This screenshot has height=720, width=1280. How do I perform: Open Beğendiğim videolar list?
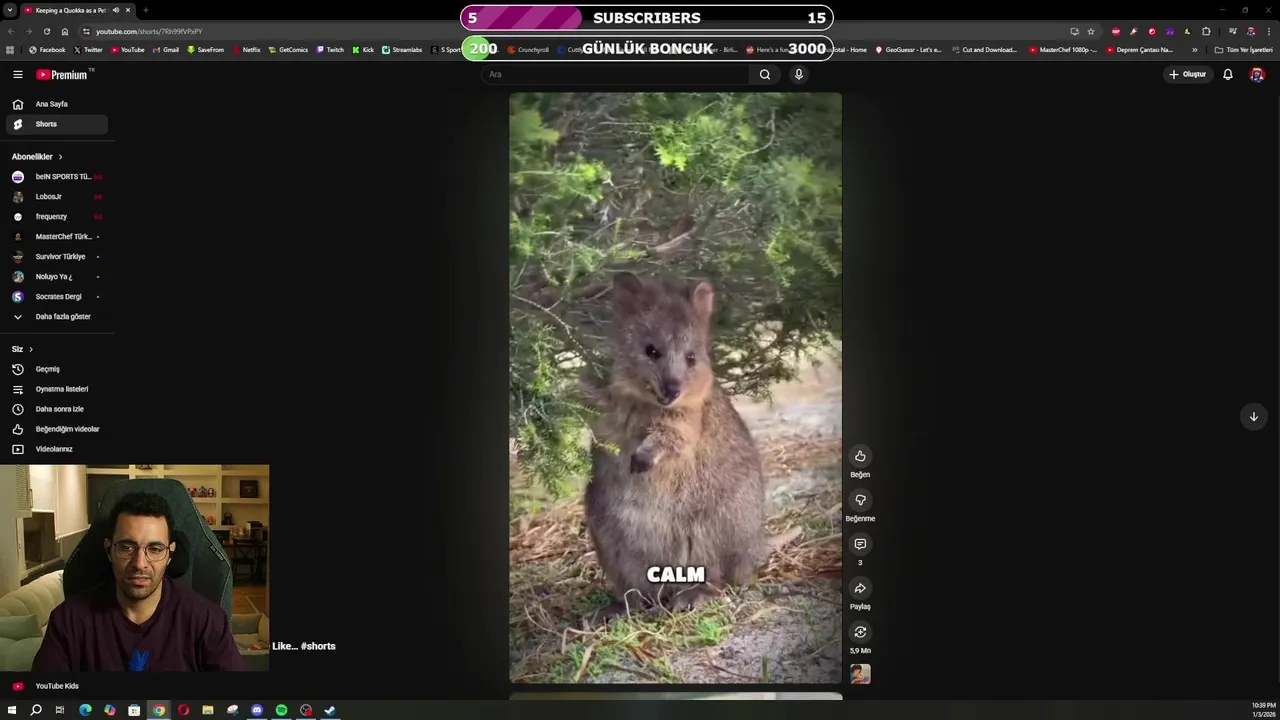click(56, 429)
